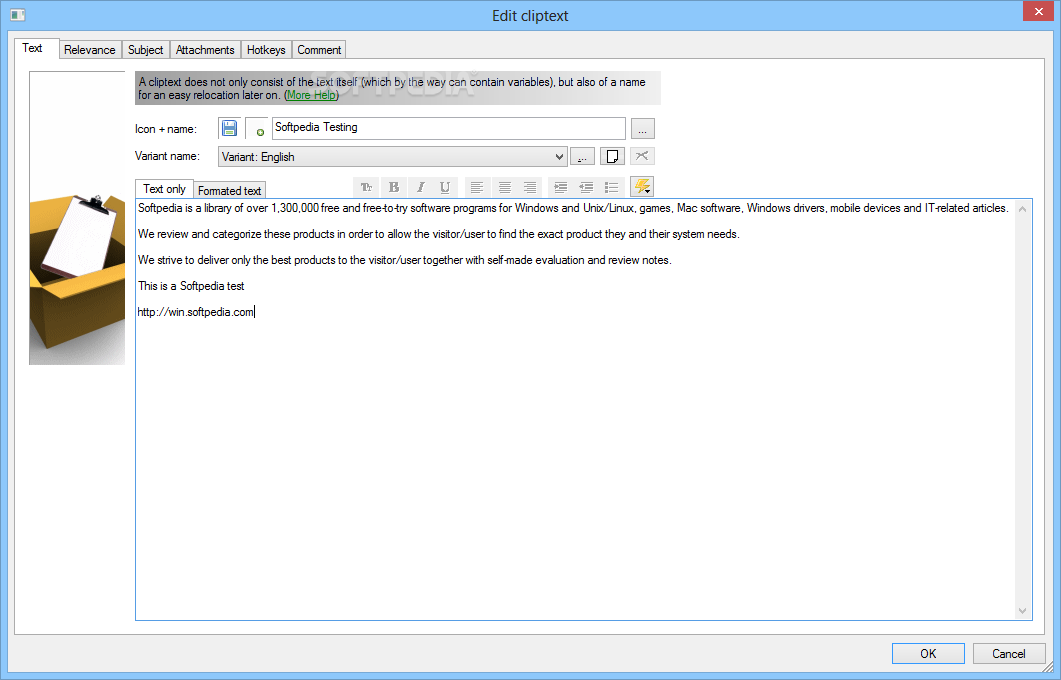Open the Hotkeys tab
The height and width of the screenshot is (680, 1061).
[x=266, y=49]
